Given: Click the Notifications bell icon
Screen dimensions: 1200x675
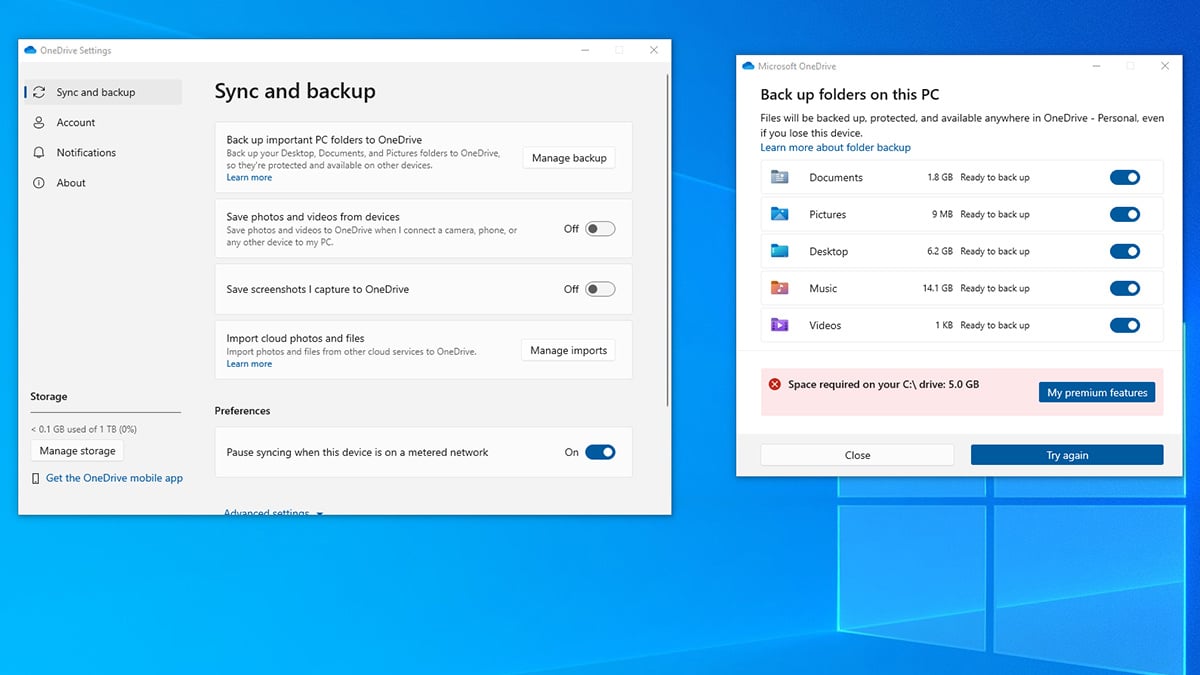Looking at the screenshot, I should pyautogui.click(x=39, y=152).
